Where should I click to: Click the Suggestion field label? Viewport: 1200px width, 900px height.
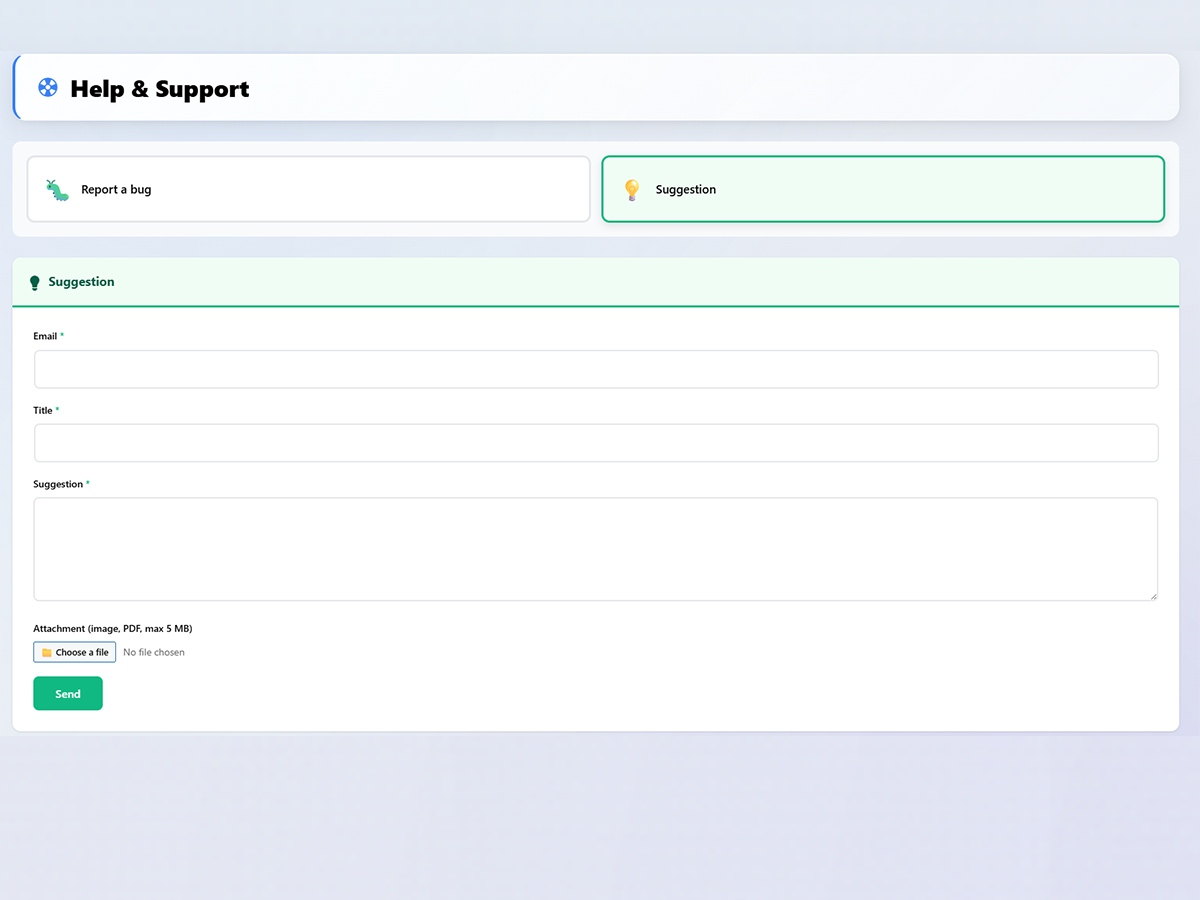click(x=56, y=483)
